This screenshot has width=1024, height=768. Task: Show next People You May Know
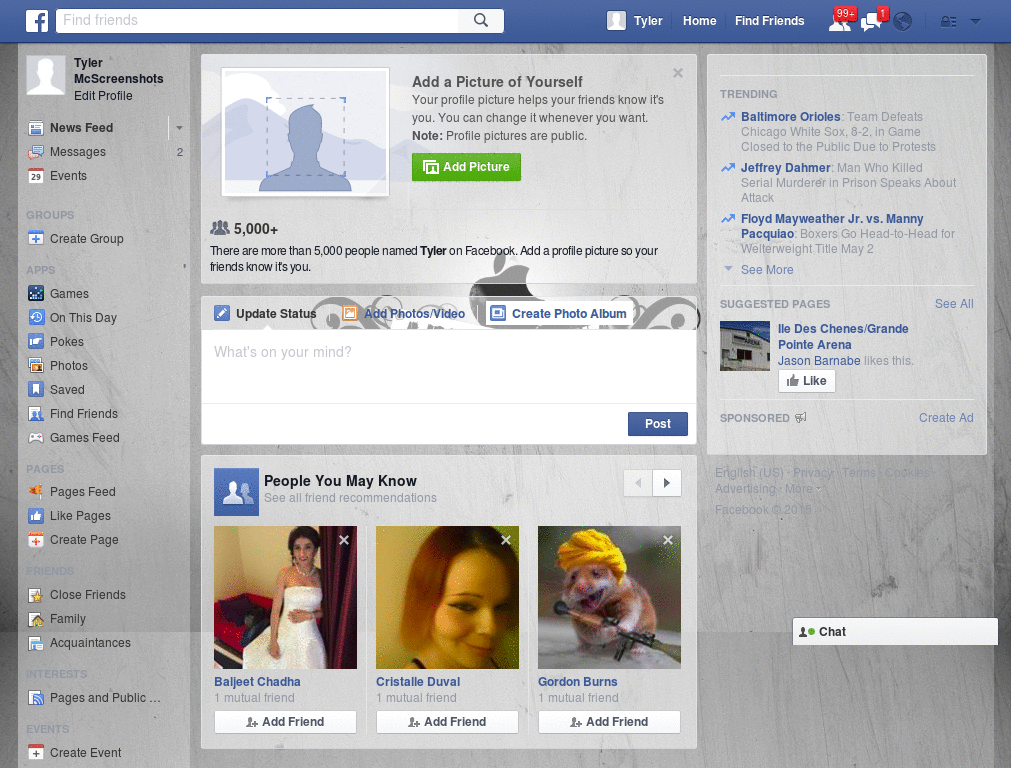[667, 483]
